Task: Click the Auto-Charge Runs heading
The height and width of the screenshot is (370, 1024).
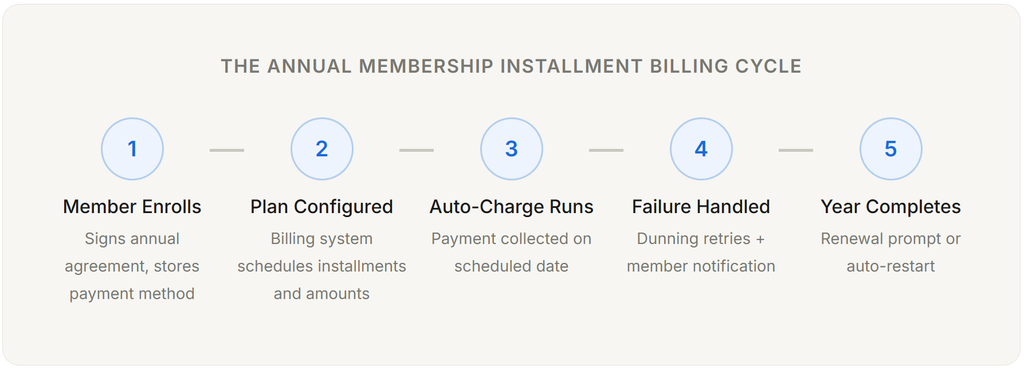Action: click(511, 207)
